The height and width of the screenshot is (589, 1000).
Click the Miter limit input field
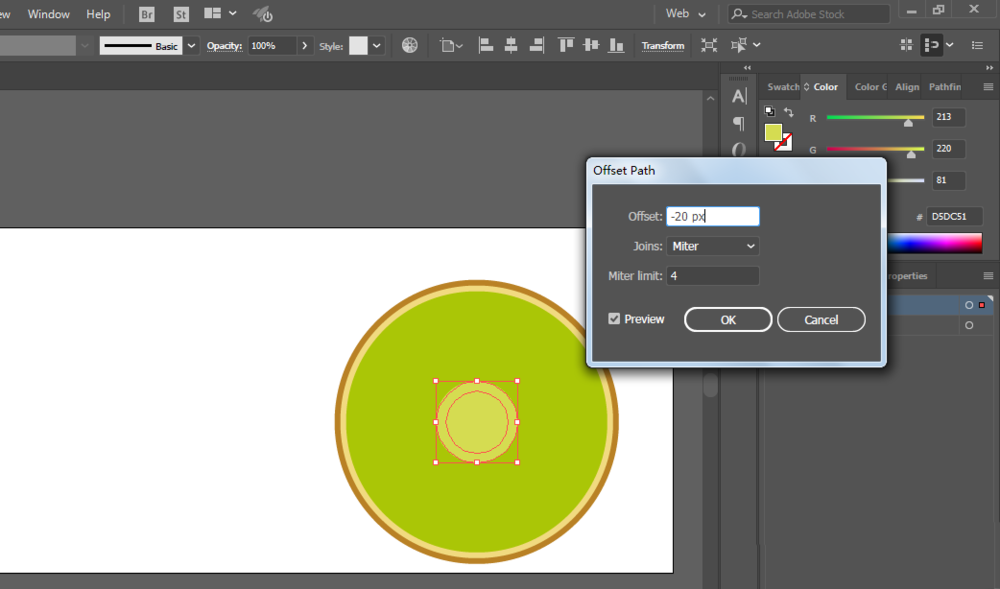[712, 276]
